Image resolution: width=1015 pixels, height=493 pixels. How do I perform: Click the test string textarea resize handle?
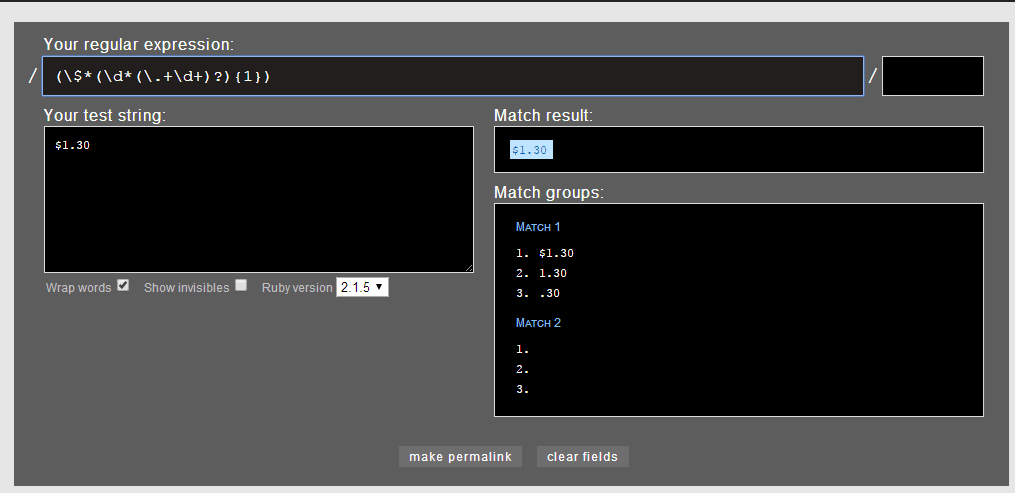(469, 268)
